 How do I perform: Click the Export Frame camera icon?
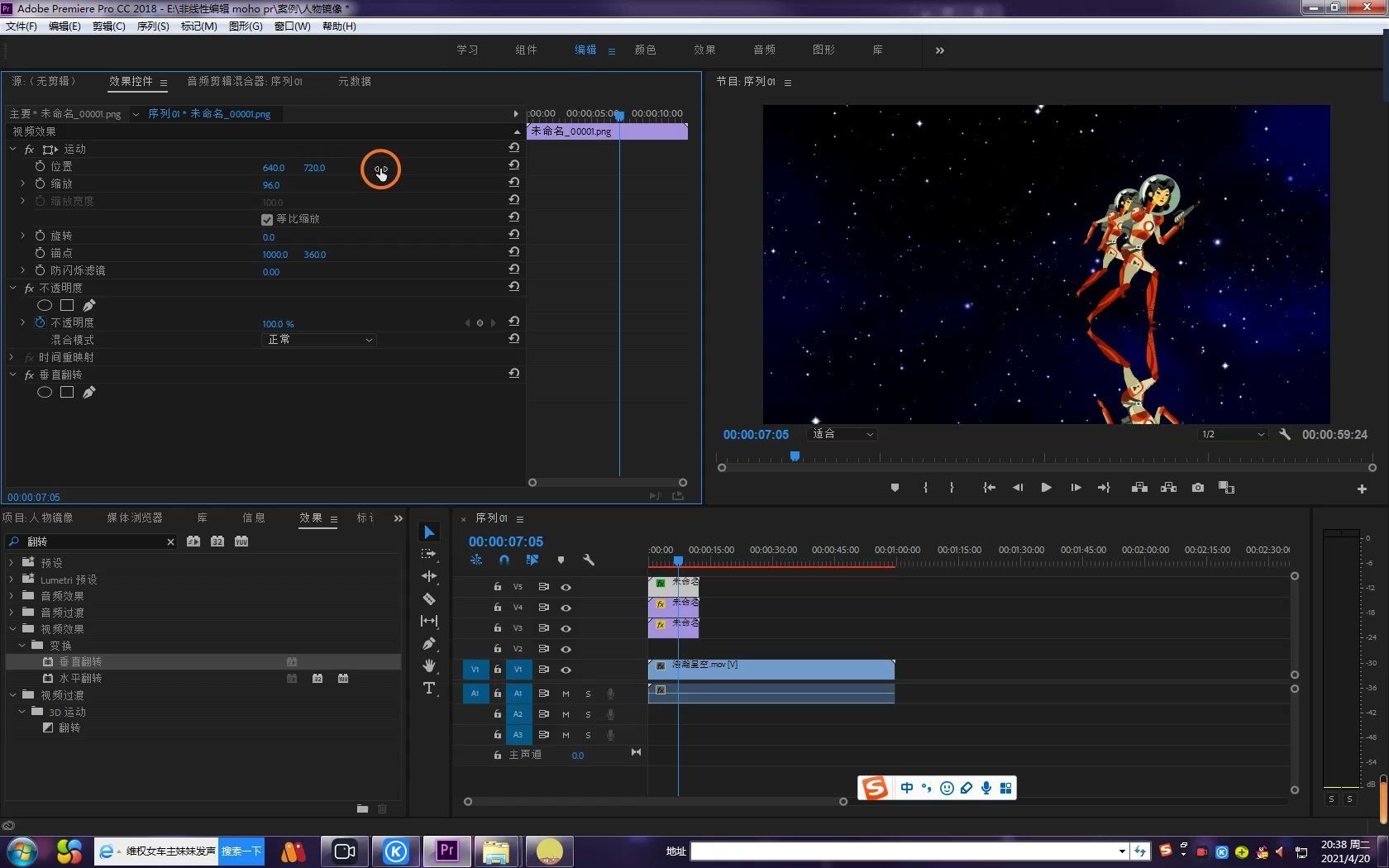coord(1198,488)
